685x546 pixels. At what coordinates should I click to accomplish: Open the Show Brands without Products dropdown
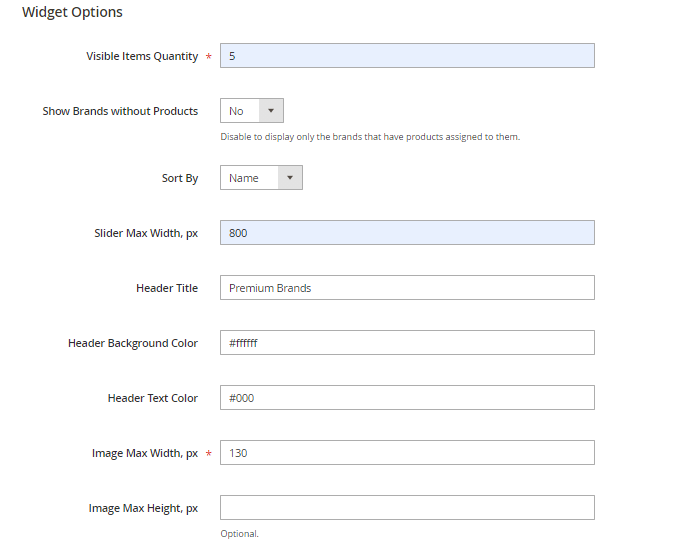pyautogui.click(x=252, y=111)
